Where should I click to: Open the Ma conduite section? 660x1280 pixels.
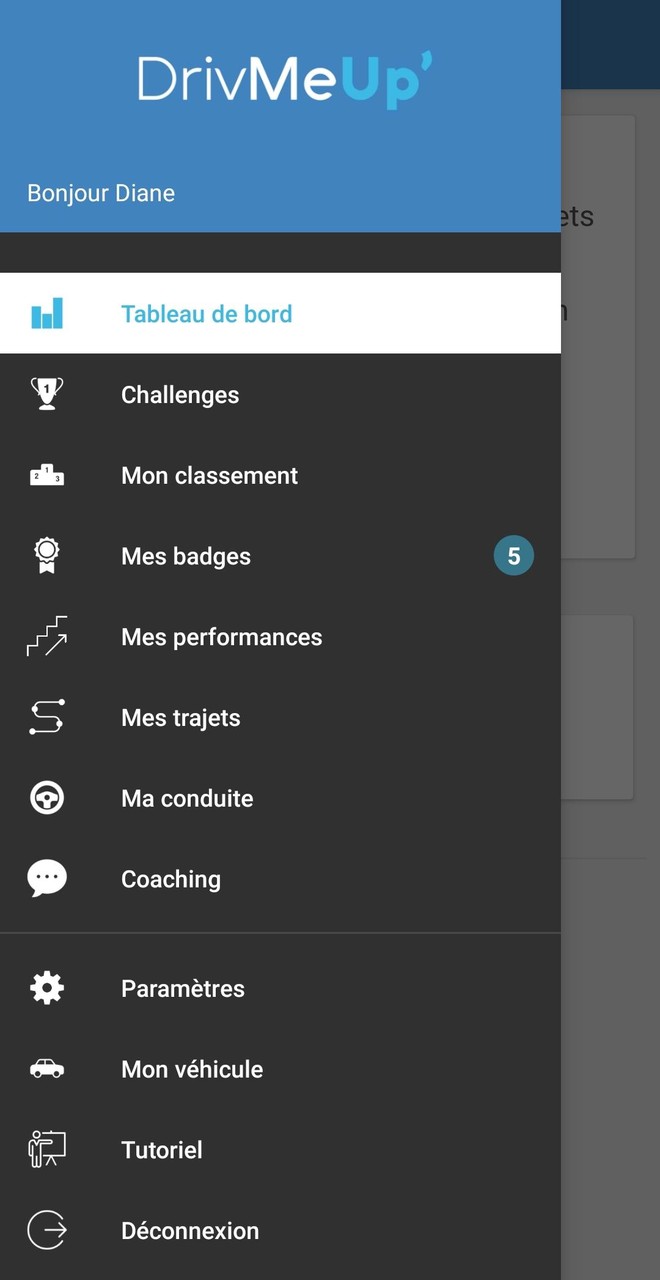(x=187, y=798)
